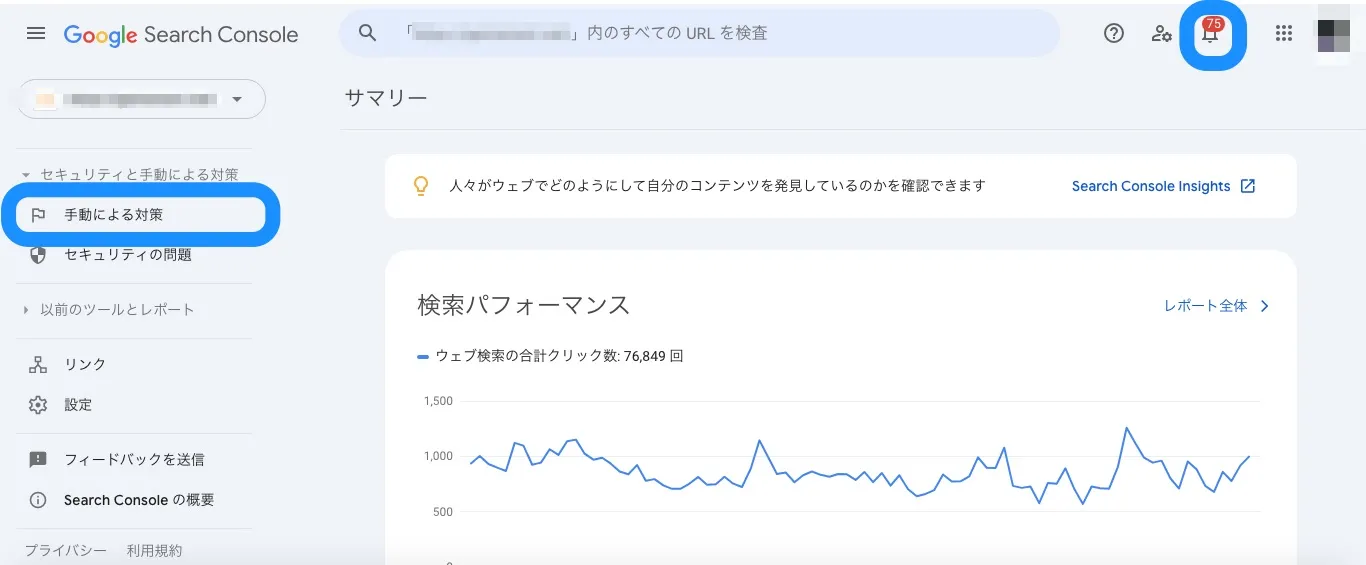Image resolution: width=1366 pixels, height=565 pixels.
Task: Click the ウェブ検索の合計クリック数 legend
Action: coord(551,356)
